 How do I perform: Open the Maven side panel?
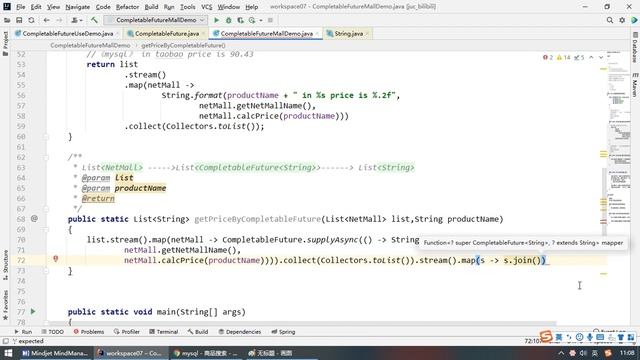coord(635,85)
